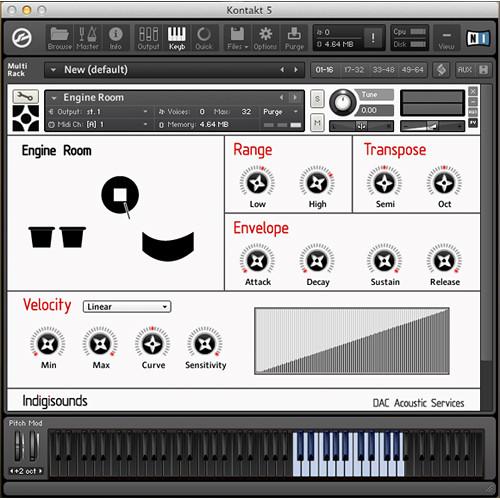The width and height of the screenshot is (500, 500).
Task: Toggle the Master editor
Action: (x=87, y=38)
